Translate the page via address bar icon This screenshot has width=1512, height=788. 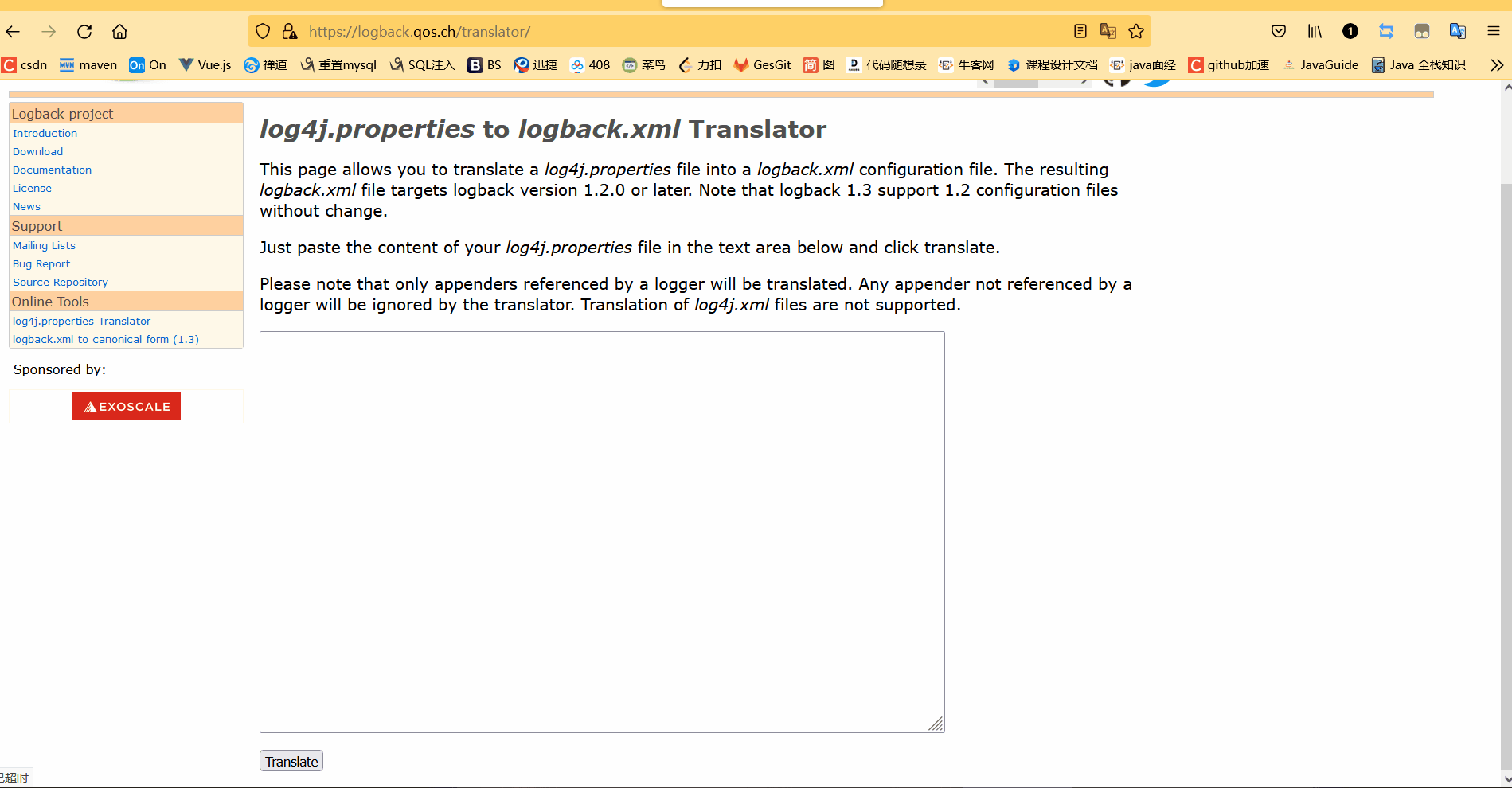pyautogui.click(x=1108, y=31)
